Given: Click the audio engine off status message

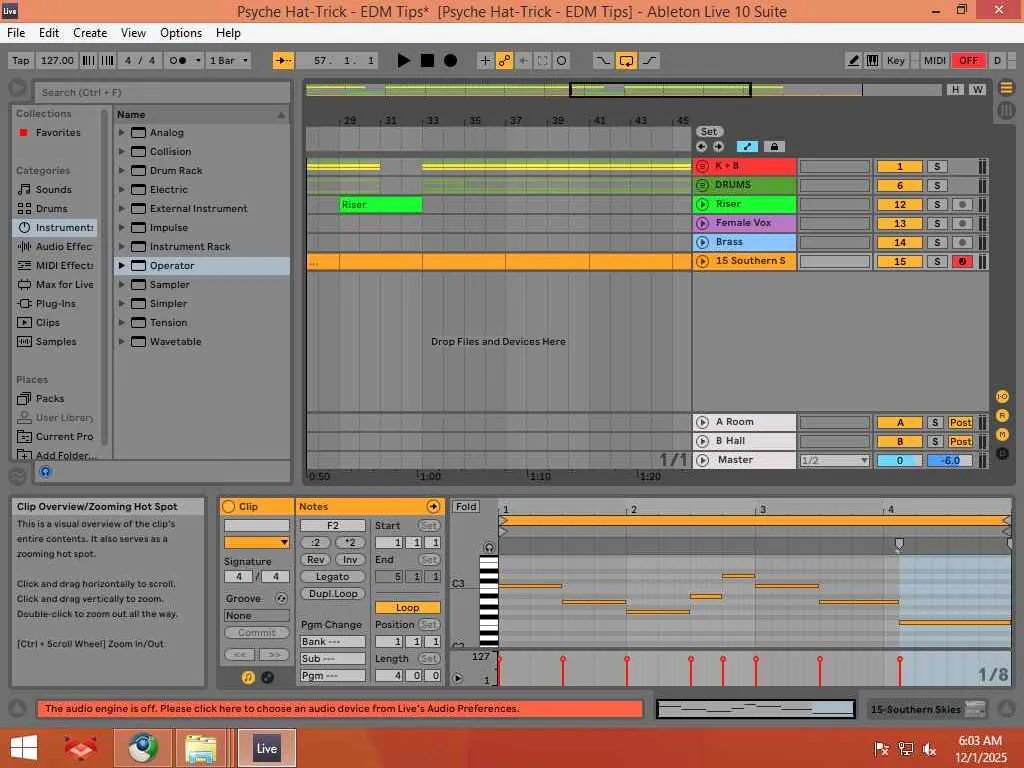Looking at the screenshot, I should (340, 708).
